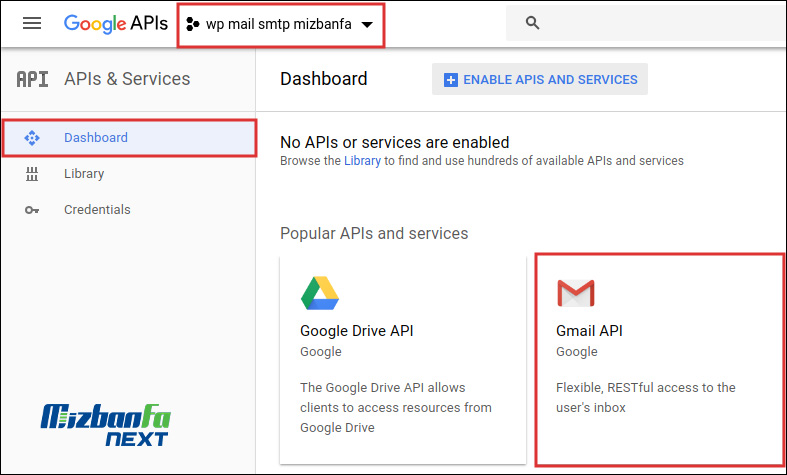Click the Library shelf icon
Image resolution: width=787 pixels, height=475 pixels.
tap(32, 174)
